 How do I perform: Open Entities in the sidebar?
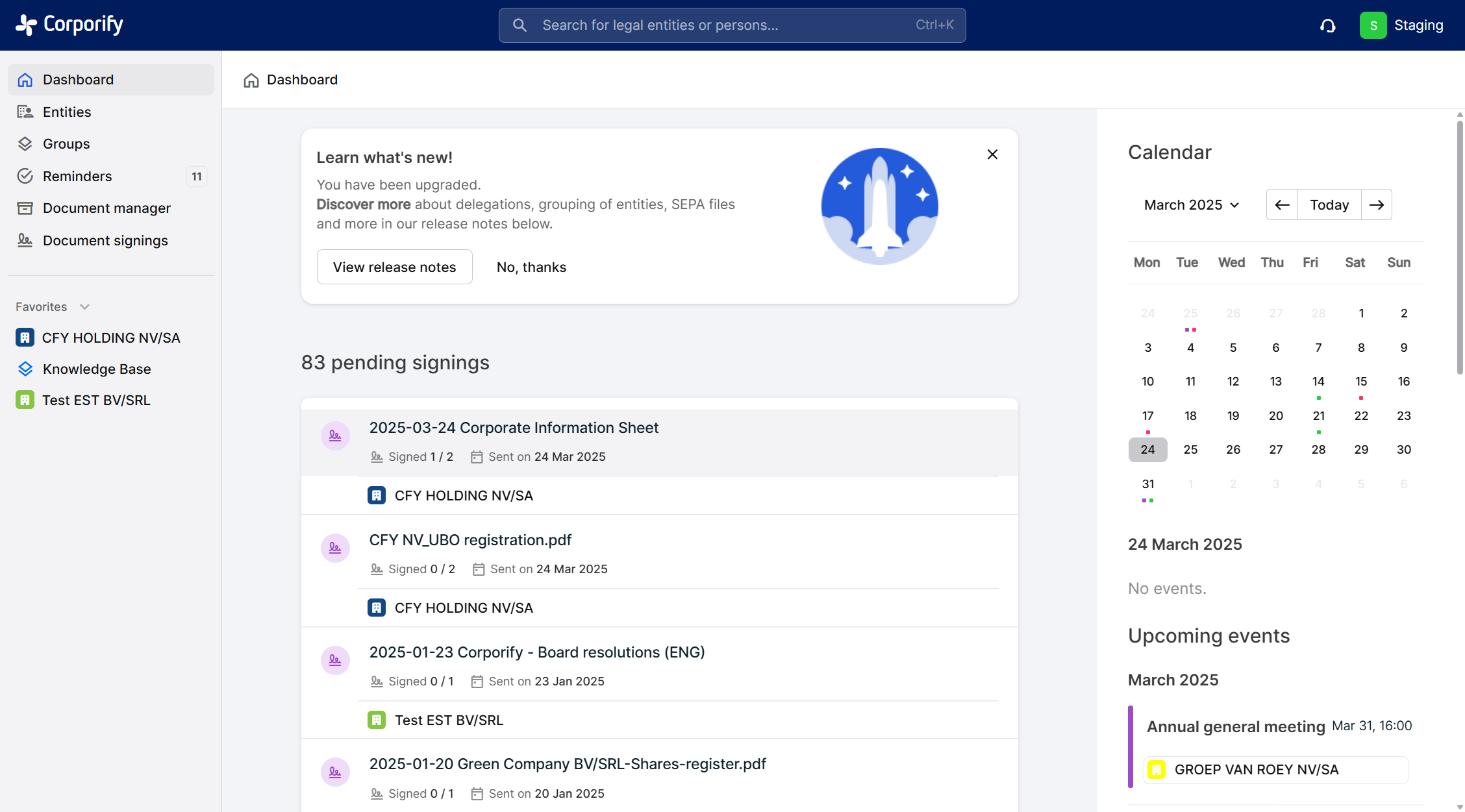pyautogui.click(x=67, y=112)
